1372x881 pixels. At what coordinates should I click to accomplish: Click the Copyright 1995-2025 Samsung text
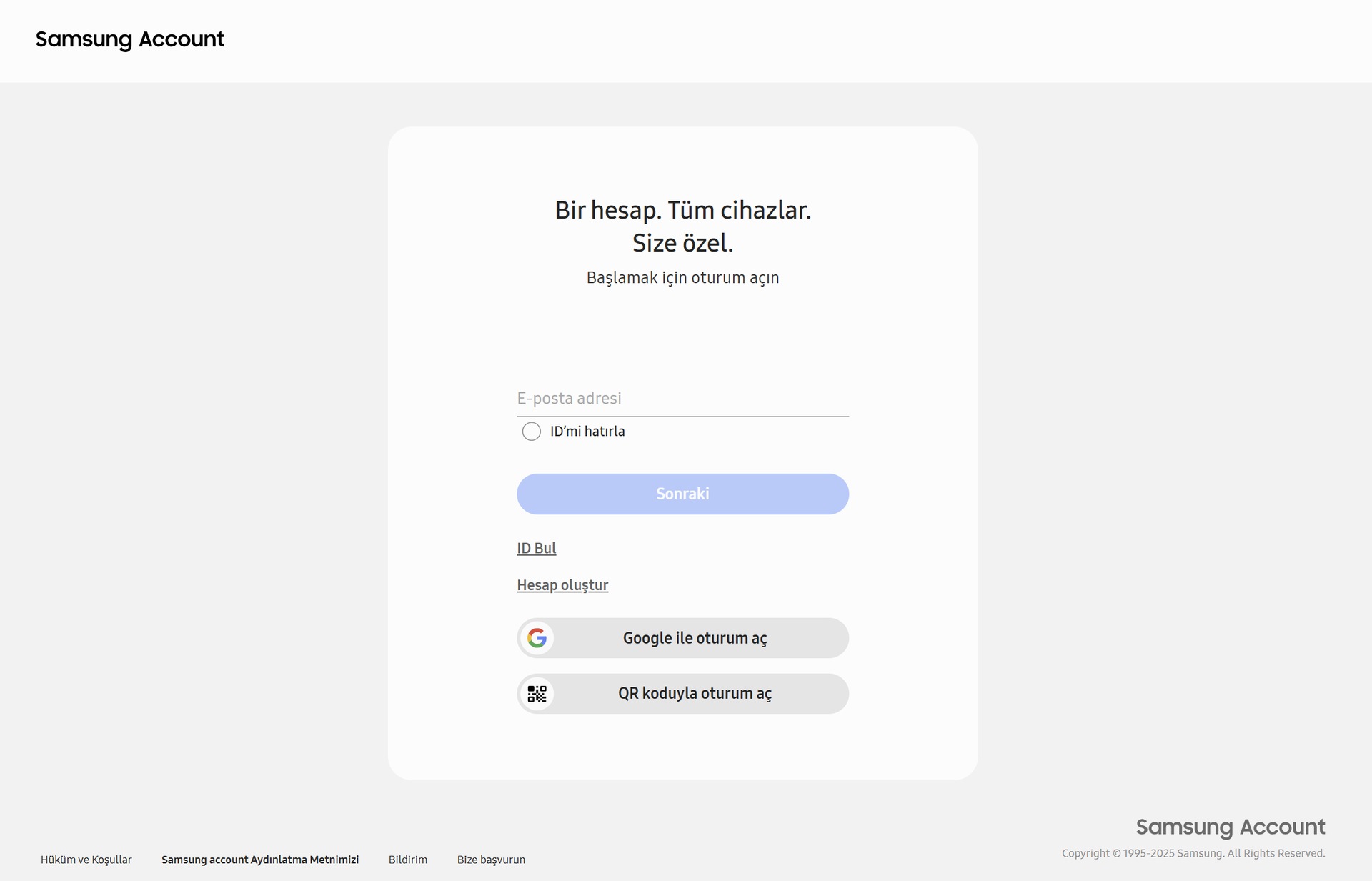[1193, 853]
